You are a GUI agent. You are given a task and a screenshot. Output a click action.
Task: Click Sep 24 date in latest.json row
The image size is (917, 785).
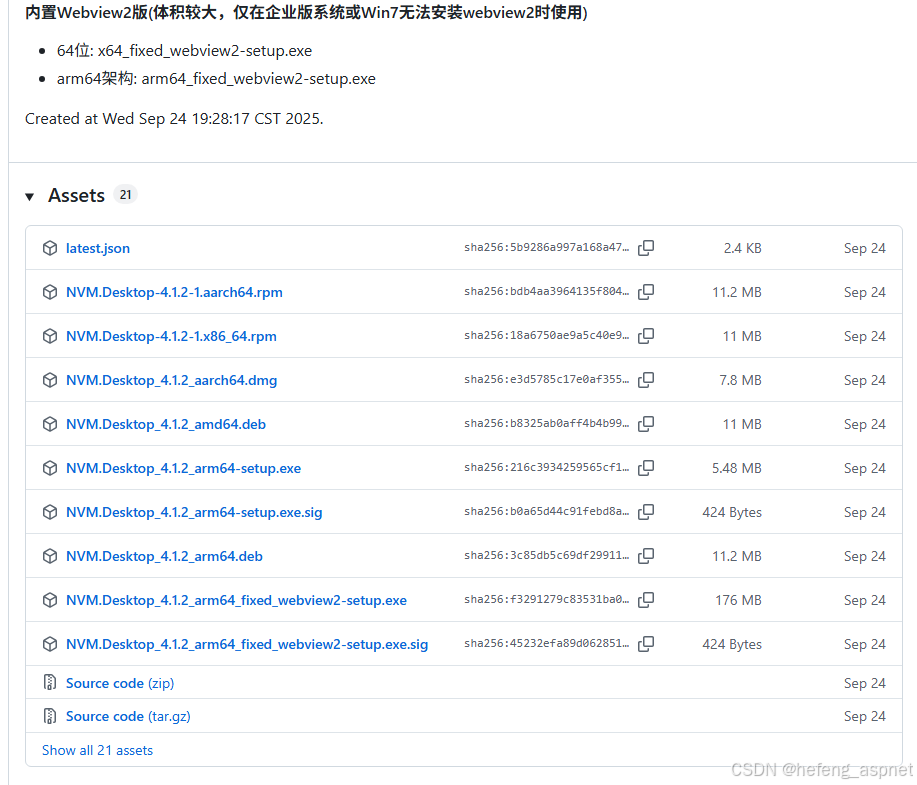[x=864, y=248]
